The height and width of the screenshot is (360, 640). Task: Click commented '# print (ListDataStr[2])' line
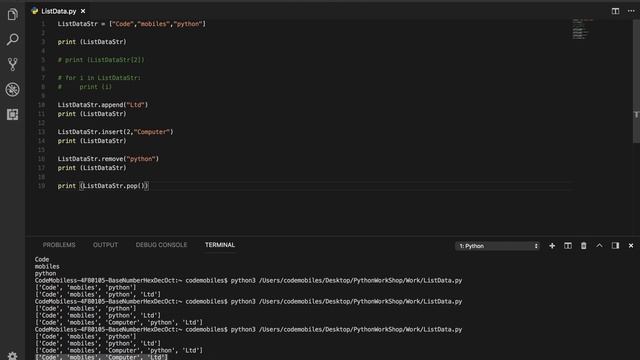(101, 60)
